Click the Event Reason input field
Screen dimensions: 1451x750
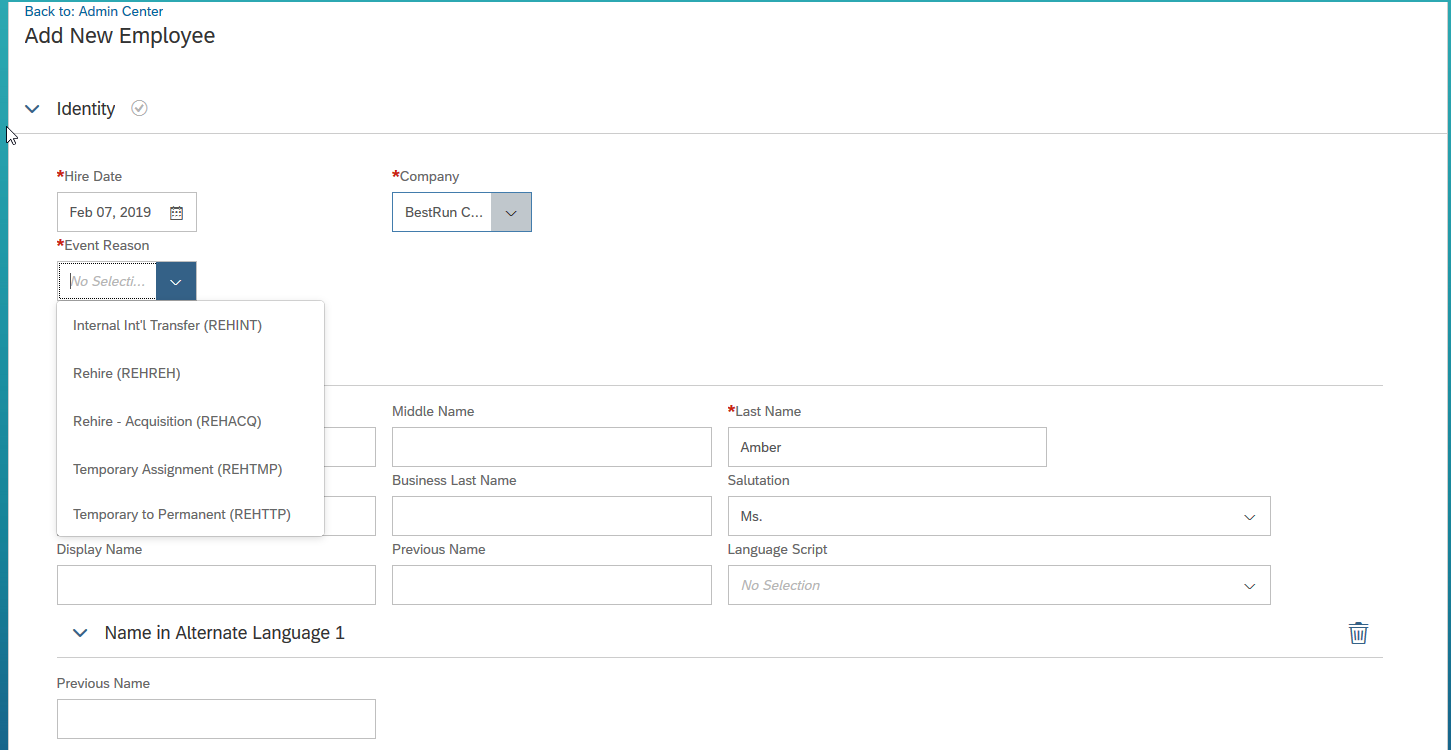107,281
